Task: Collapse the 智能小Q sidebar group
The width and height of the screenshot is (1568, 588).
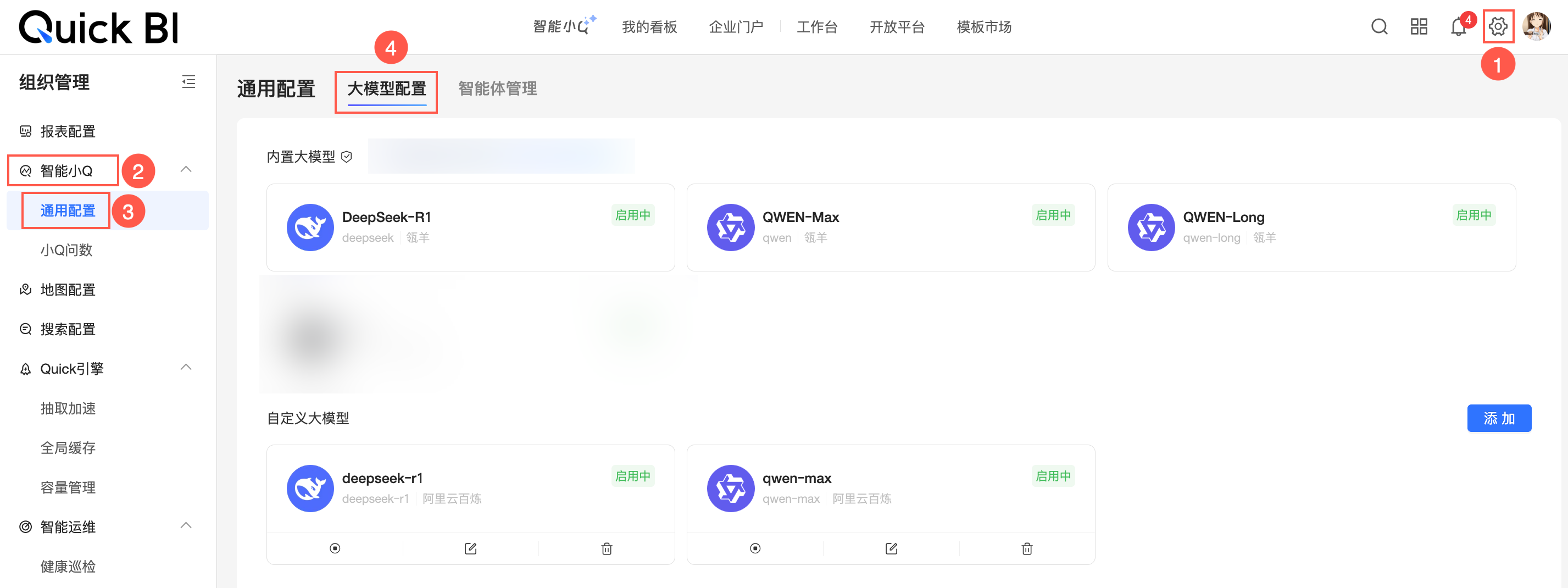Action: (x=186, y=169)
